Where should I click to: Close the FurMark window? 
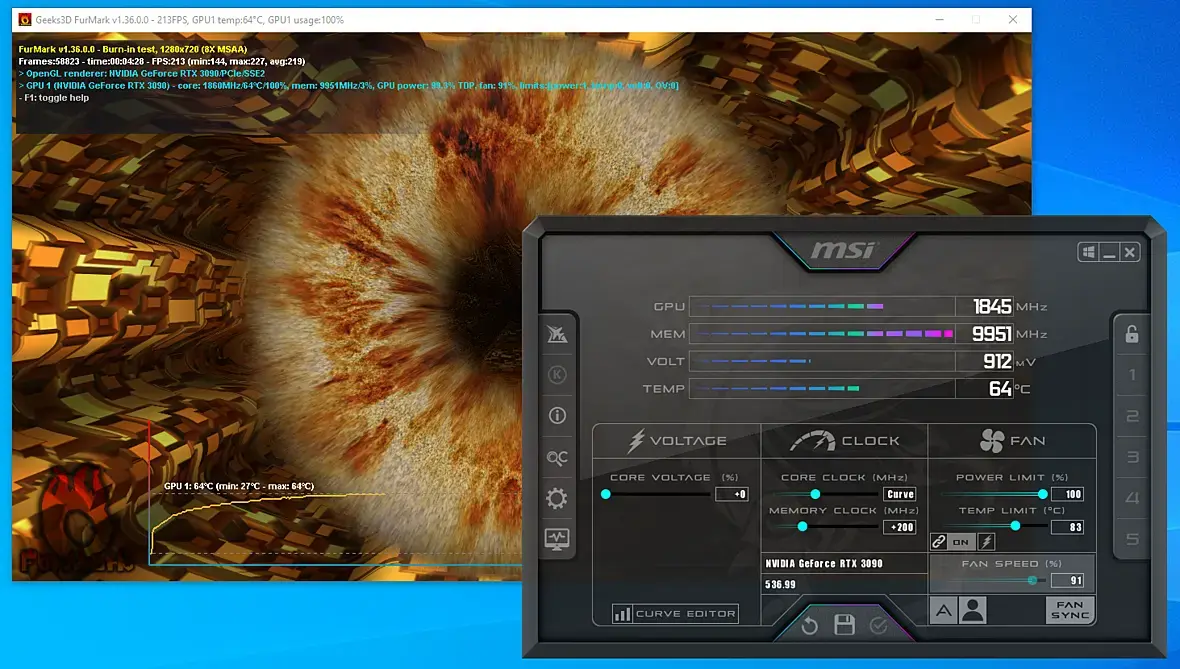[x=1013, y=20]
